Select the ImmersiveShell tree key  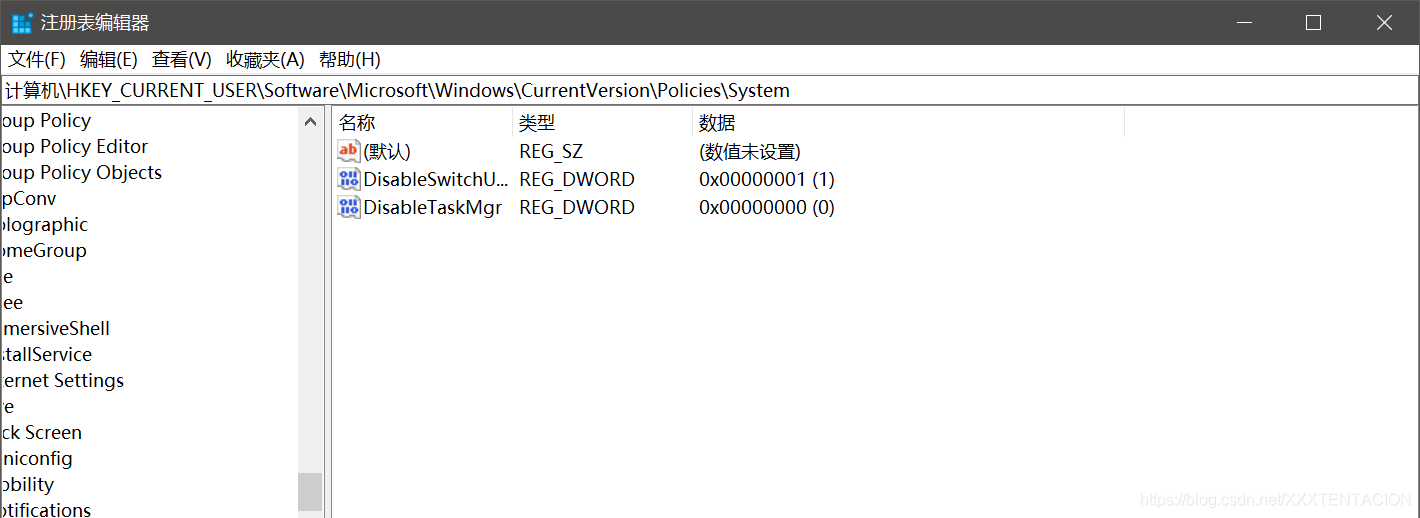point(55,329)
